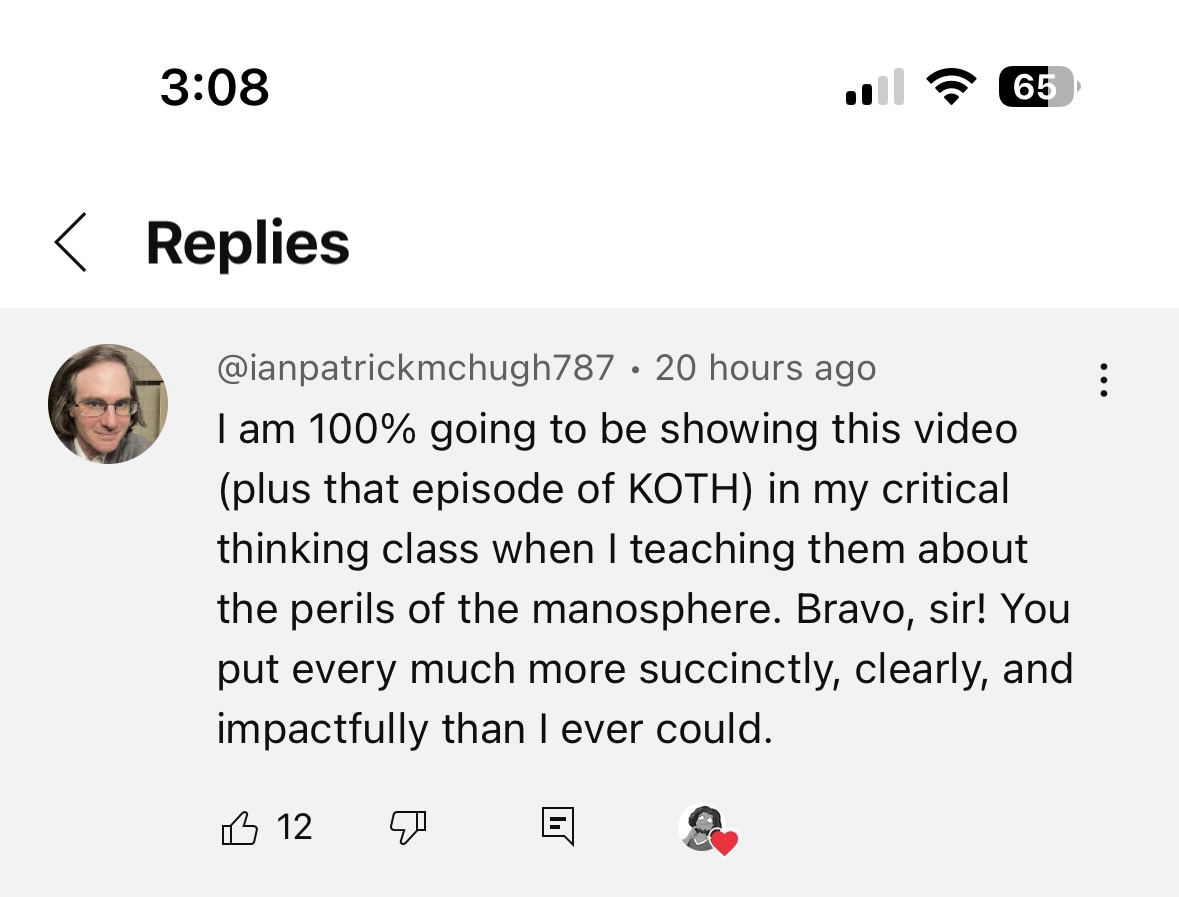Reply to the comment using the reply icon
1179x897 pixels.
[x=558, y=827]
